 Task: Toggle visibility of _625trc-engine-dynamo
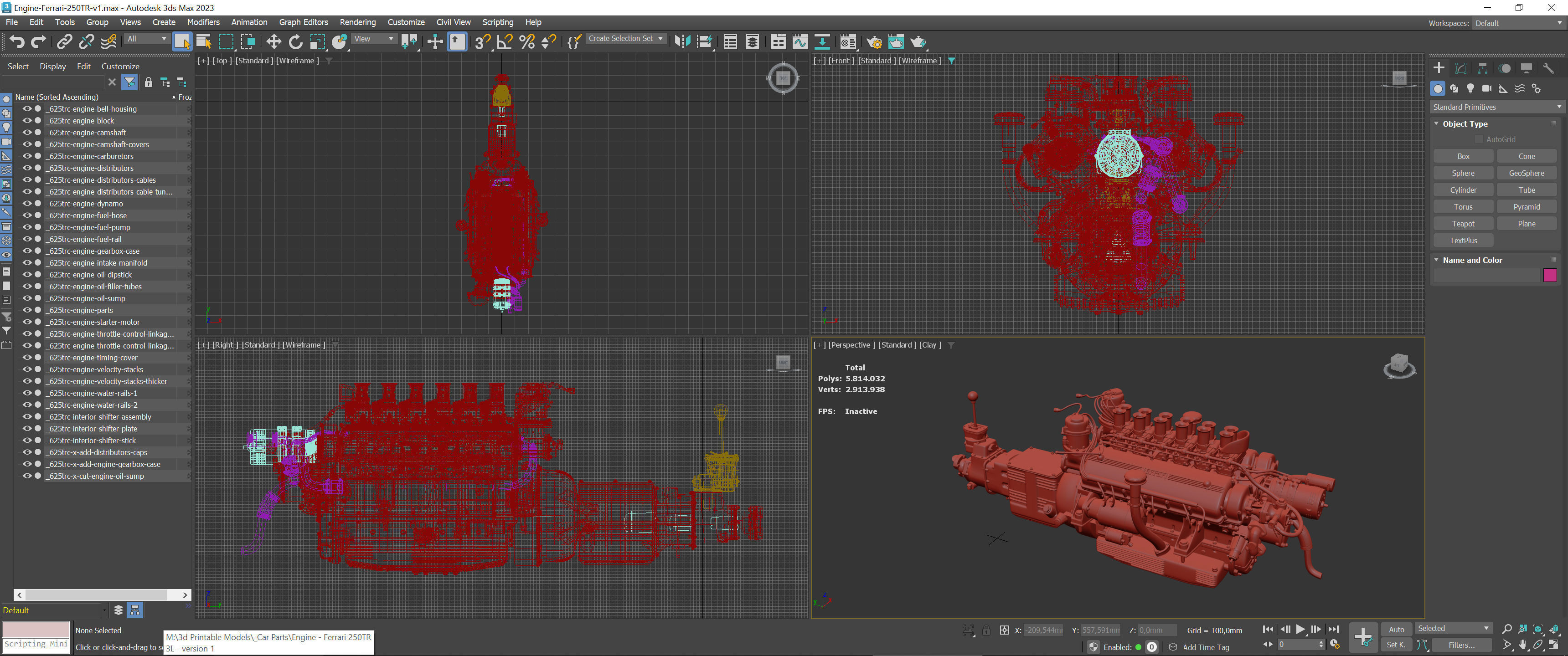tap(27, 203)
